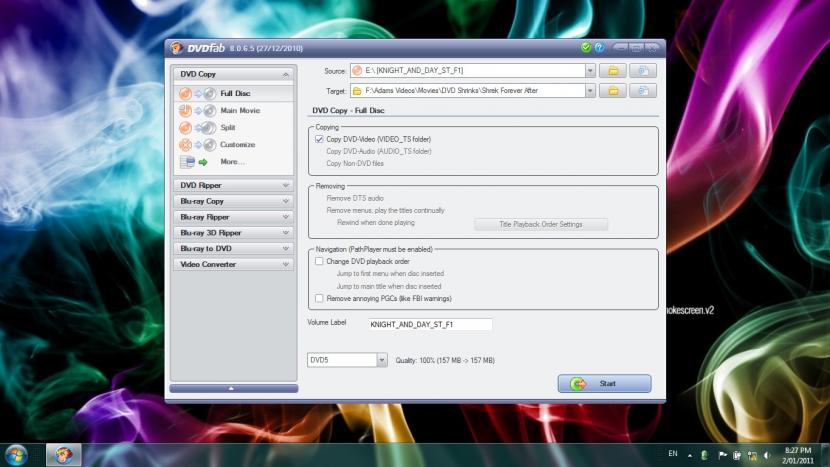Click the Volume Label text field
830x467 pixels.
(429, 325)
